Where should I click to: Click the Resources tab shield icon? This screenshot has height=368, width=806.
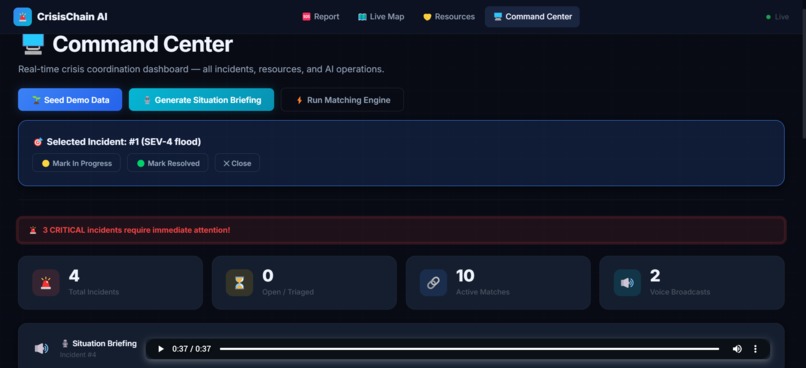427,17
